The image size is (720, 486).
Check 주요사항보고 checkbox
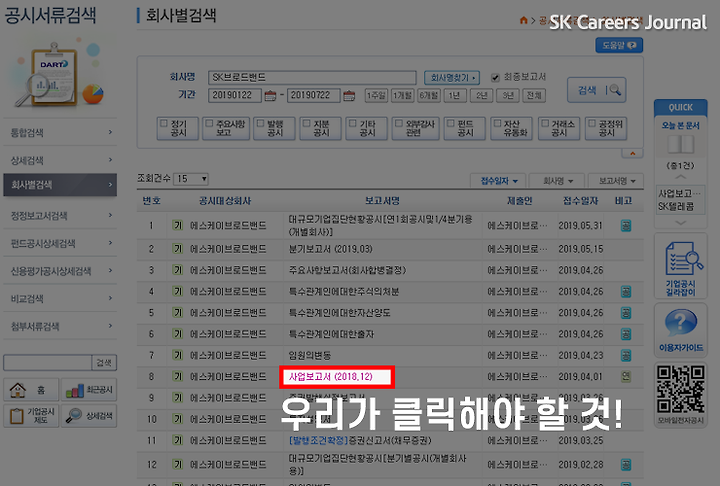209,123
